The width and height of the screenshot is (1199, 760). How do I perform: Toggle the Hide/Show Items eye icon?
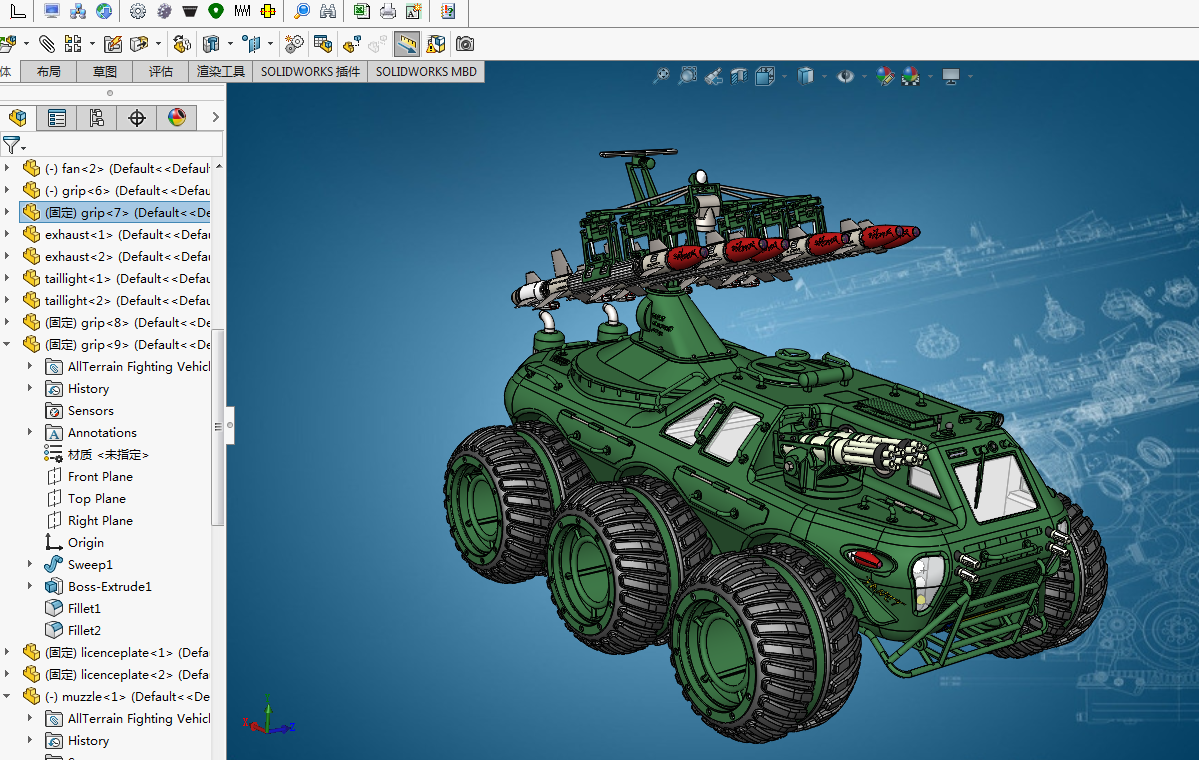click(x=845, y=76)
